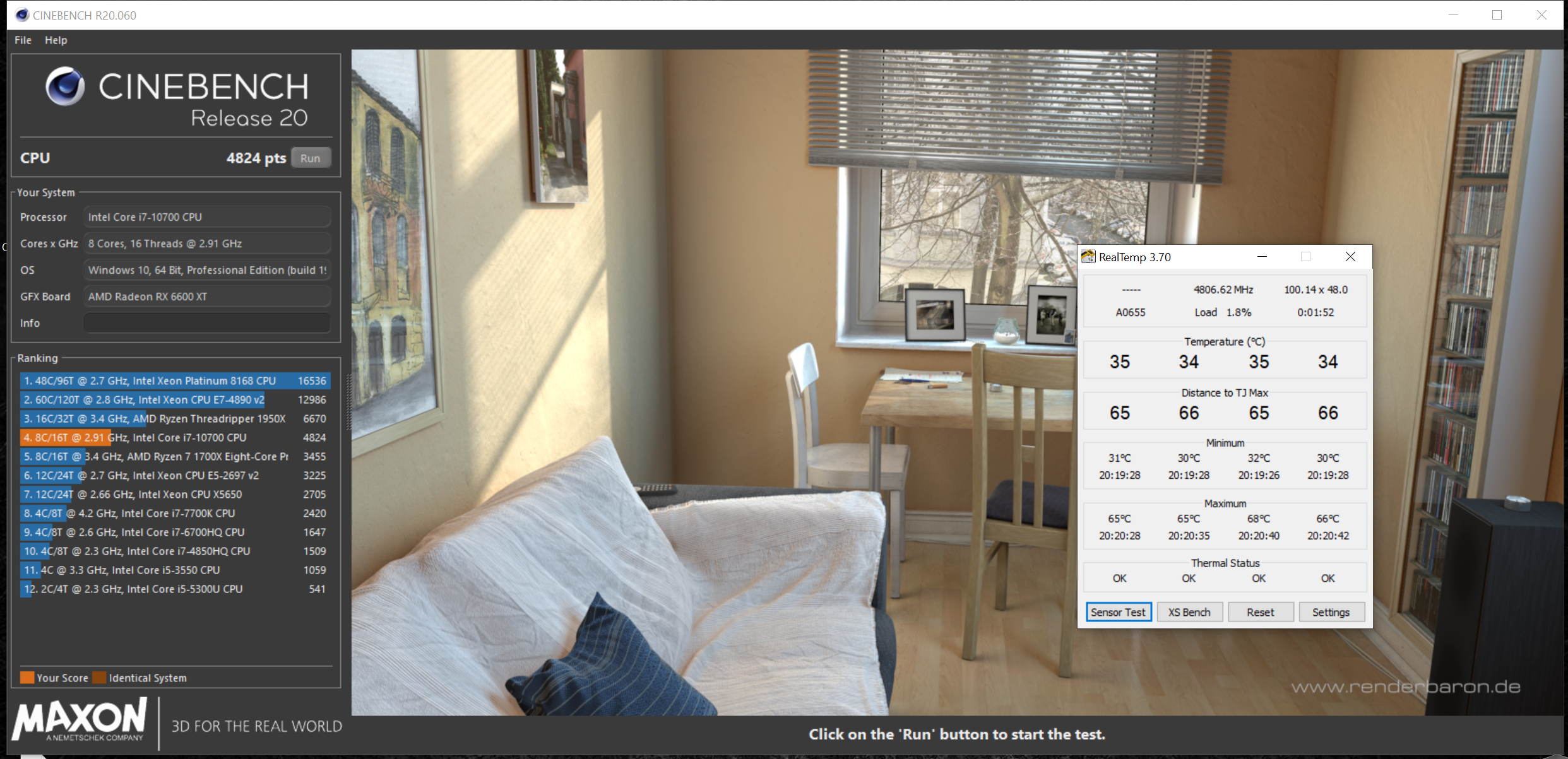The image size is (1568, 759).
Task: Open the File menu
Action: click(23, 40)
